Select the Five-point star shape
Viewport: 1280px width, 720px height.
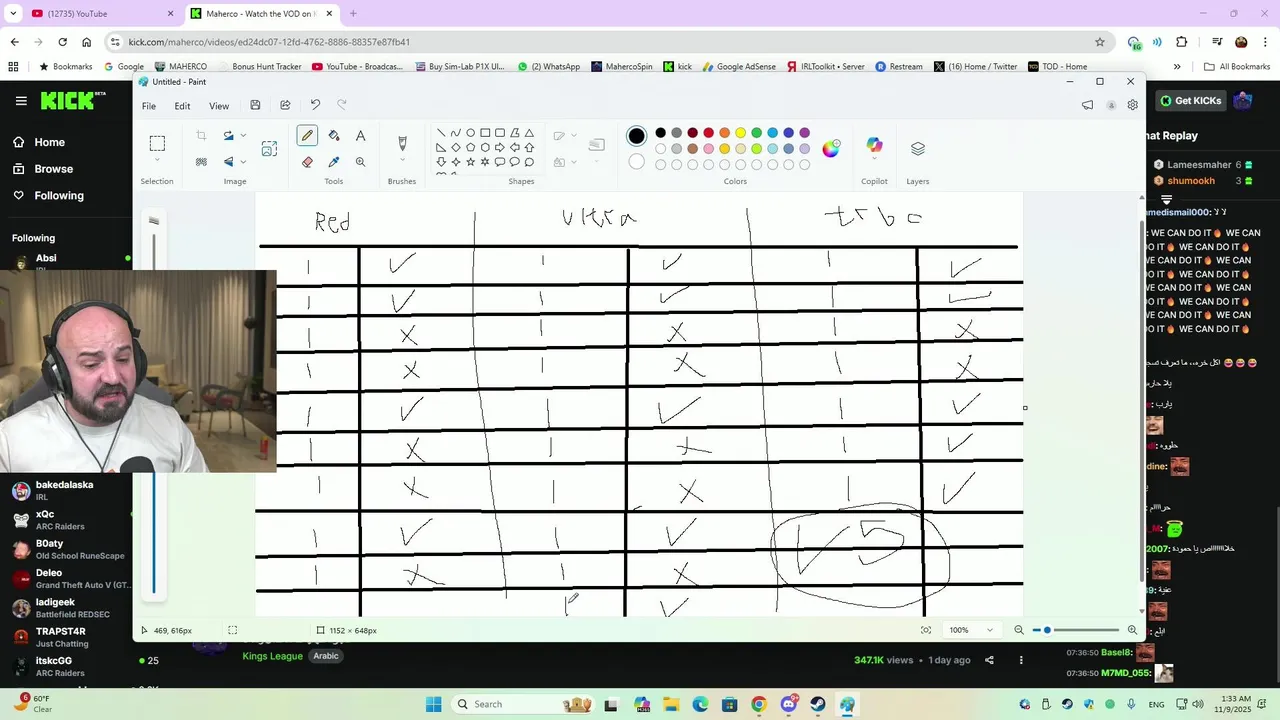coord(470,162)
